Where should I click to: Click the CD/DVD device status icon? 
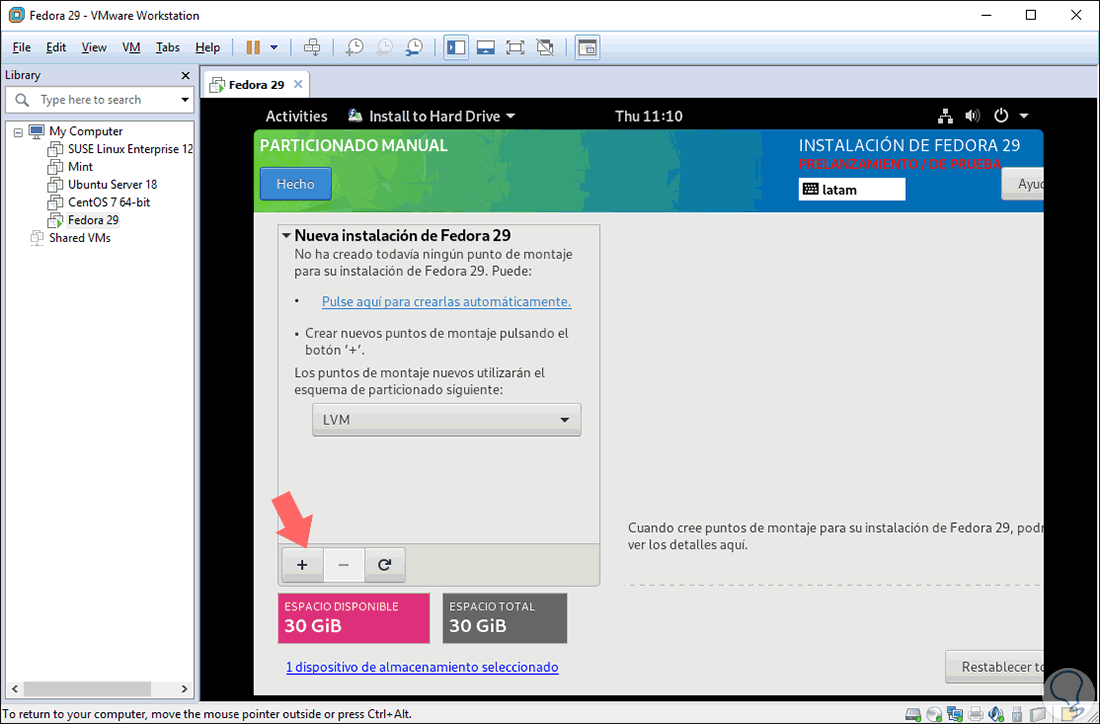pyautogui.click(x=933, y=714)
